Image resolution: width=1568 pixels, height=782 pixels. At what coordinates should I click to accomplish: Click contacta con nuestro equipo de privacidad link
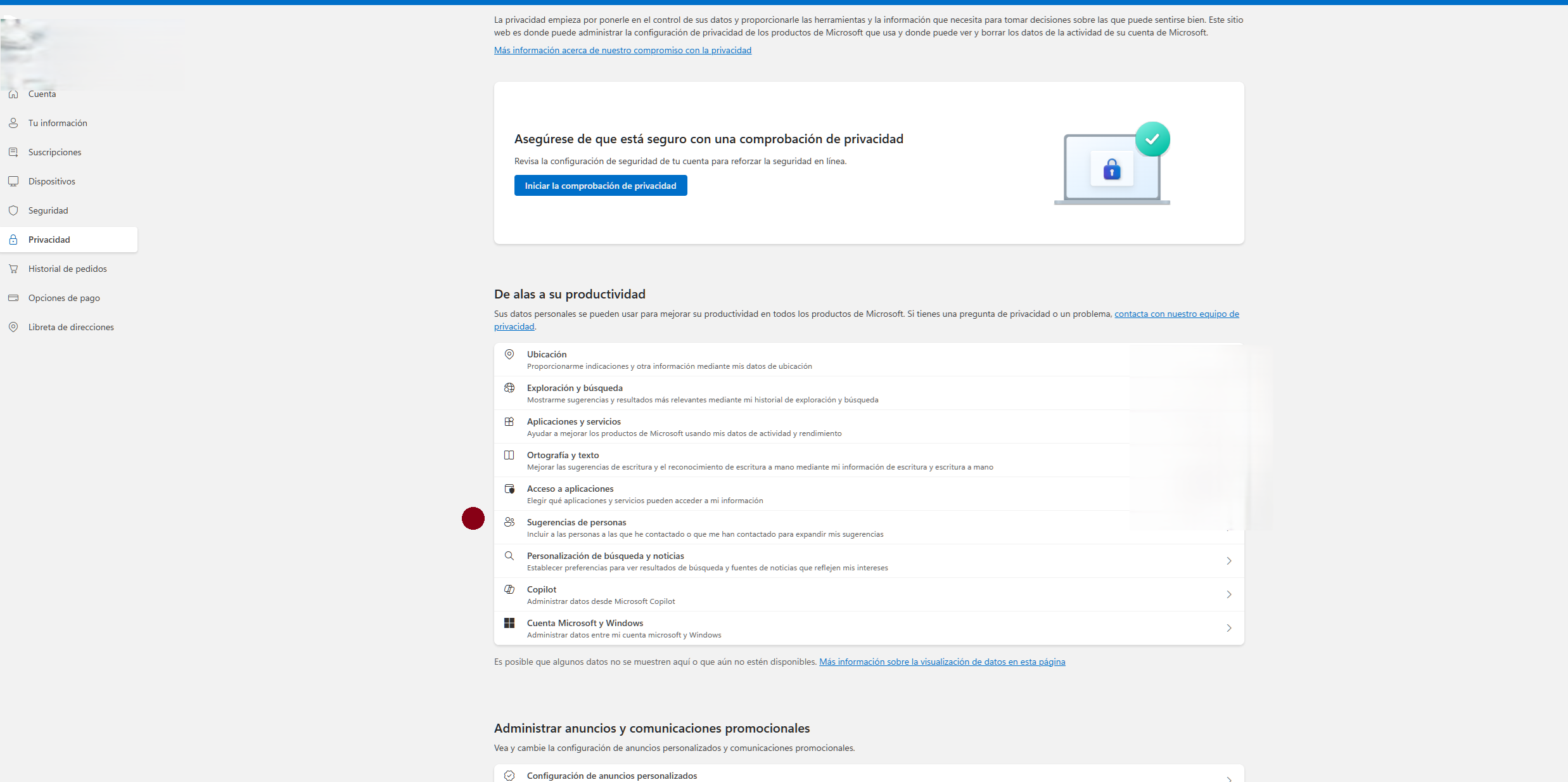1176,314
